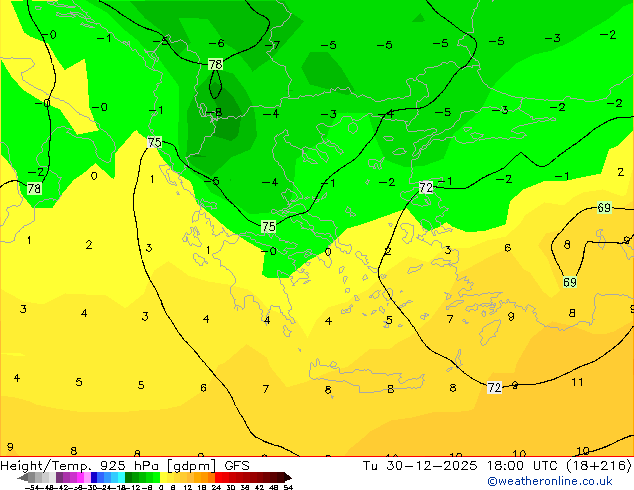This screenshot has height=490, width=634.
Task: Click the lower 69 contour label
Action: 570,282
